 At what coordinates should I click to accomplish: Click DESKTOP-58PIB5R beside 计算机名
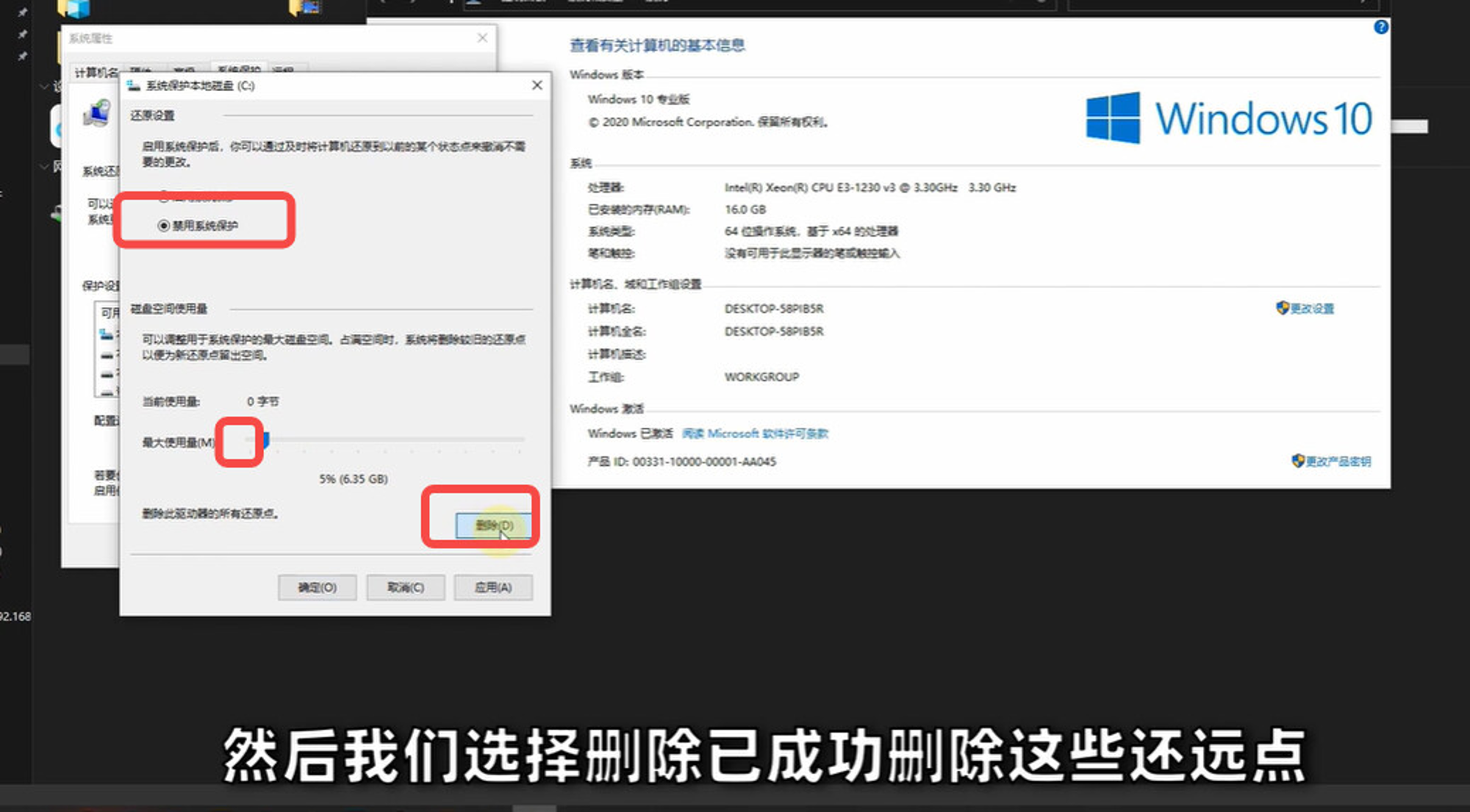click(774, 309)
